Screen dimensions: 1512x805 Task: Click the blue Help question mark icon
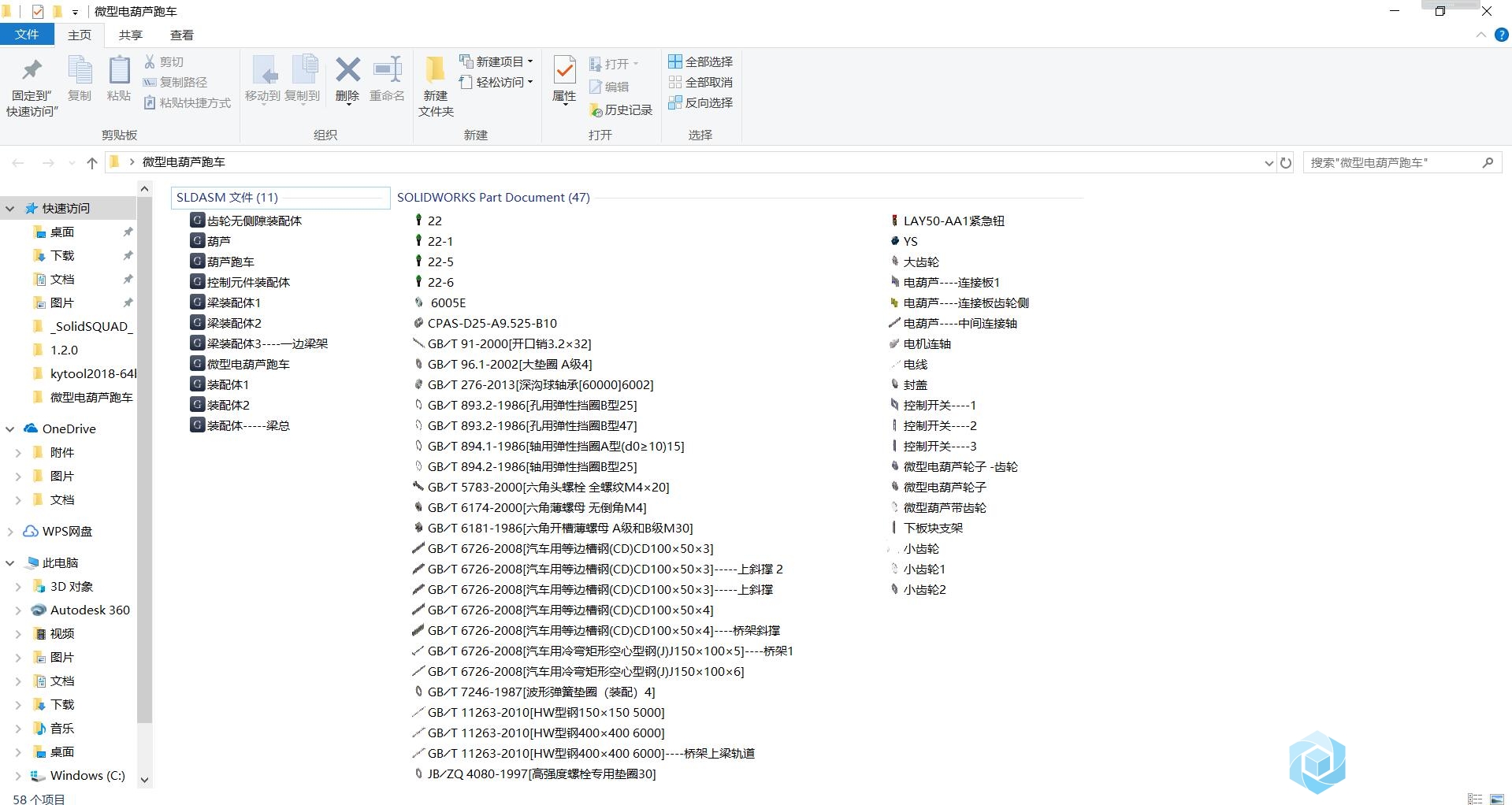[1502, 35]
